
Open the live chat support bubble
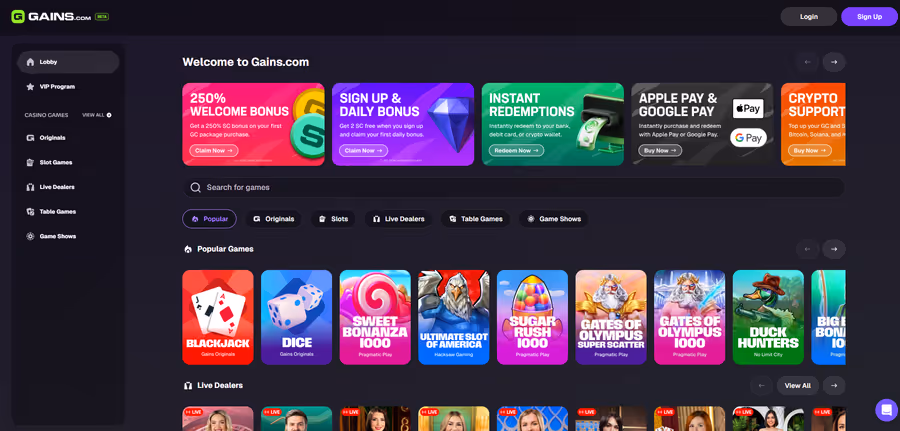click(x=886, y=410)
